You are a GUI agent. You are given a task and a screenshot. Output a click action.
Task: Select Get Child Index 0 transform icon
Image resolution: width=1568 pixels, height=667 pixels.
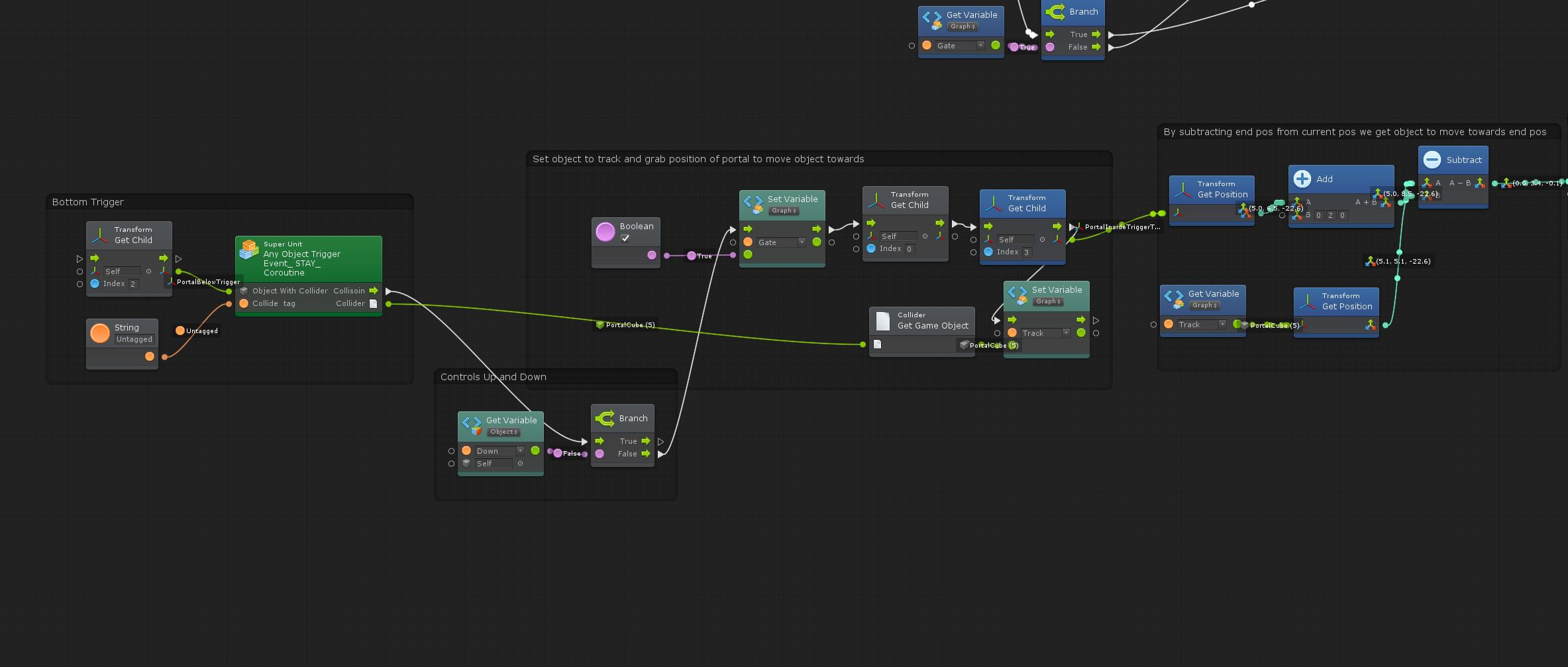(876, 200)
